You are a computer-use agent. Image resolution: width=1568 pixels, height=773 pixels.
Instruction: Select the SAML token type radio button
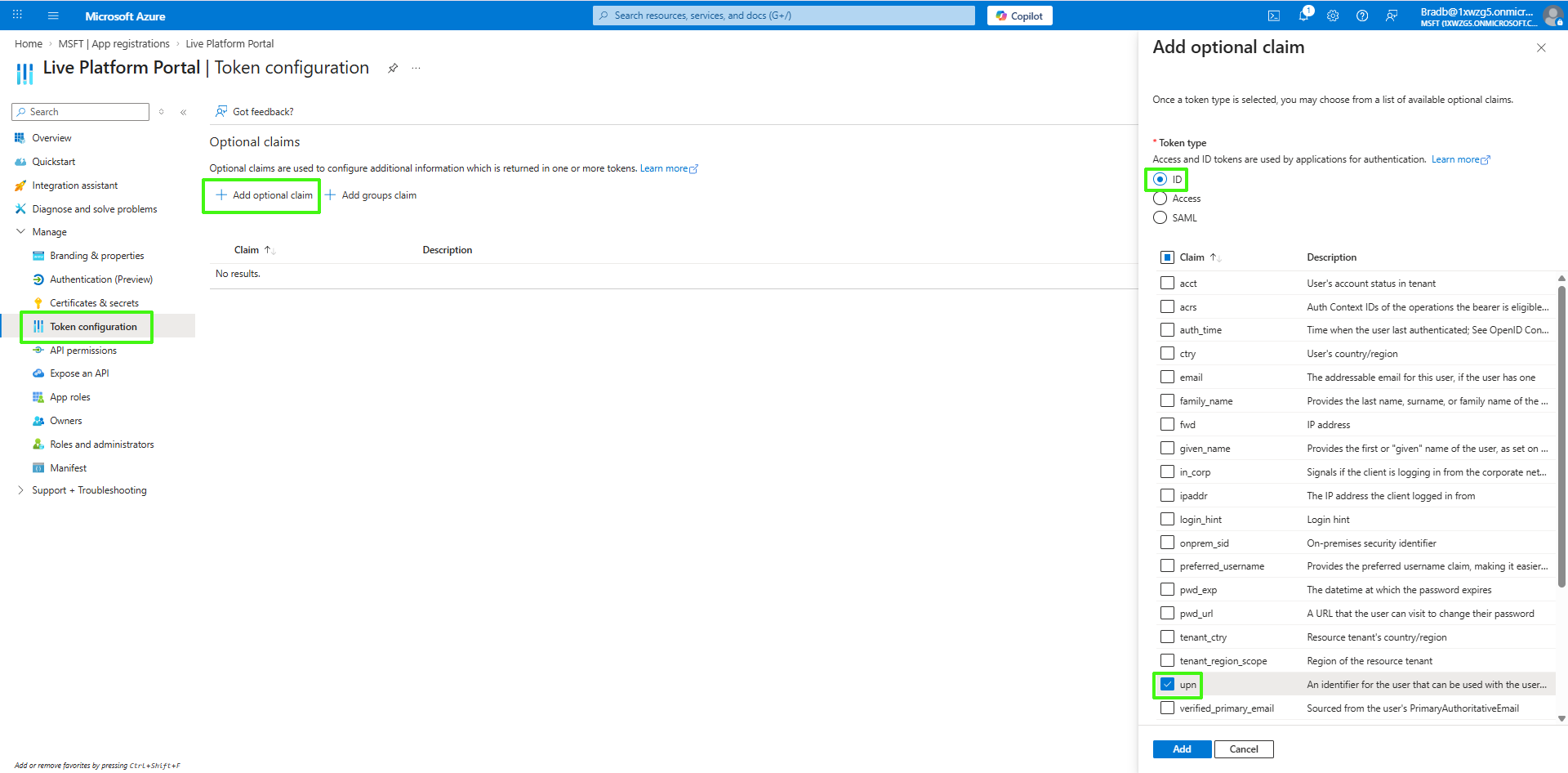[1160, 218]
